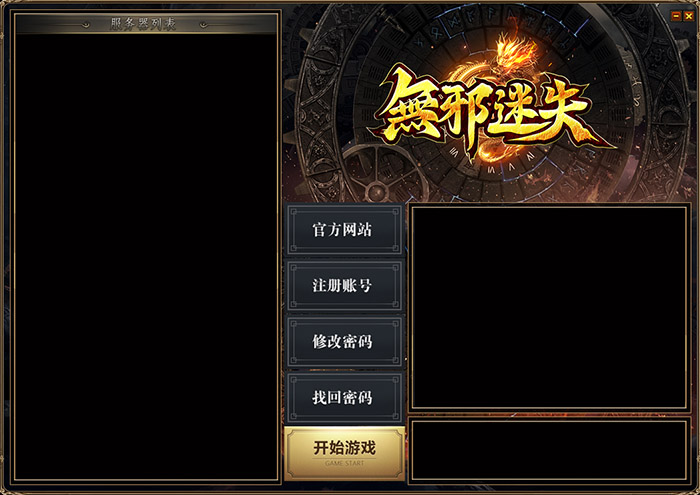The width and height of the screenshot is (700, 495).
Task: Minimize the launcher using the orange minus icon
Action: [x=676, y=16]
